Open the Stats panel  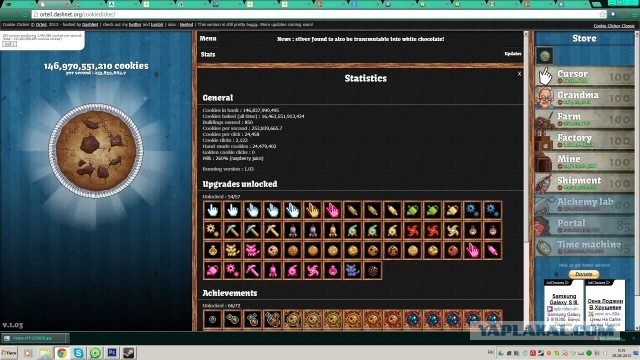208,54
